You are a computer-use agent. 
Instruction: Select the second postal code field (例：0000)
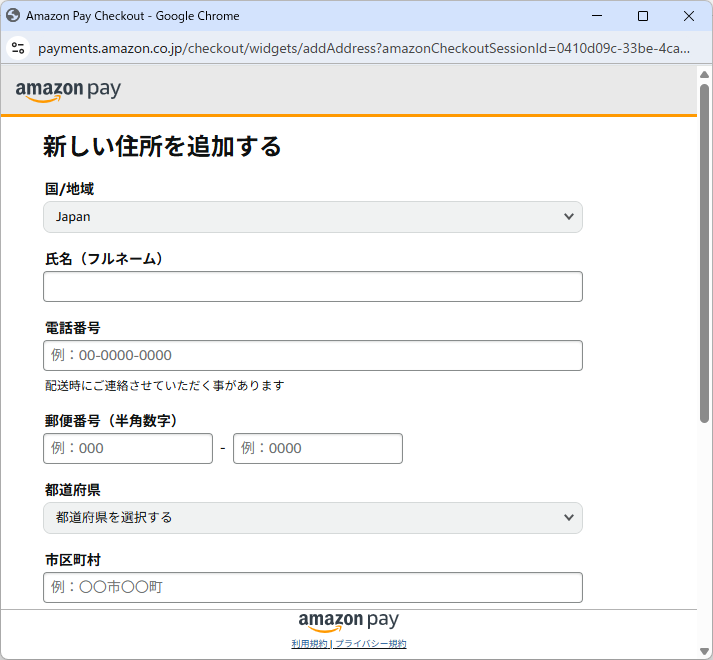click(317, 449)
